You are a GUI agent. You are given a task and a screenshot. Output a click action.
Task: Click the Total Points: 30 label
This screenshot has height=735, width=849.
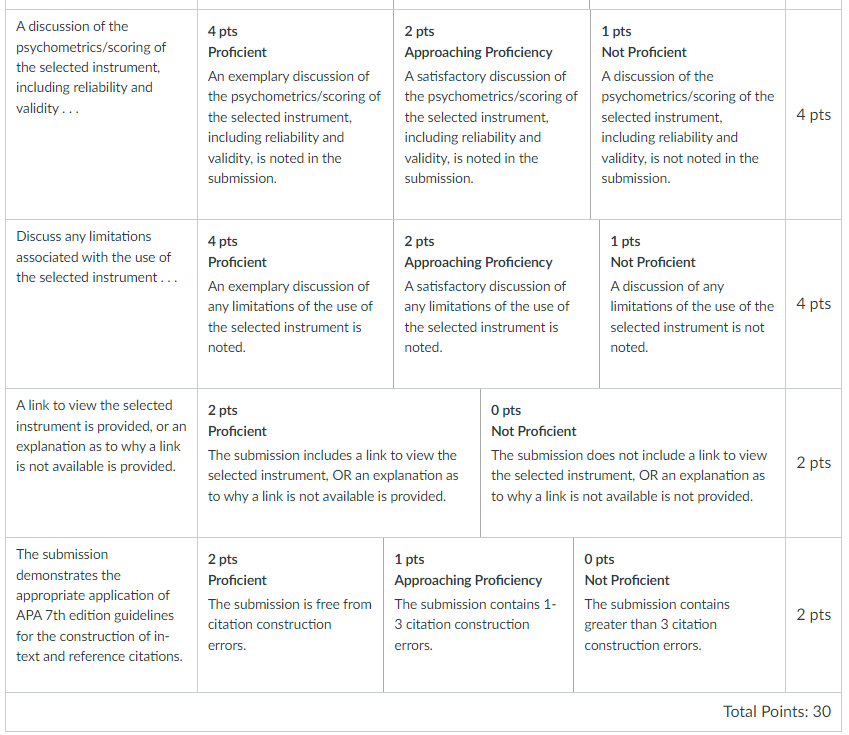(776, 712)
